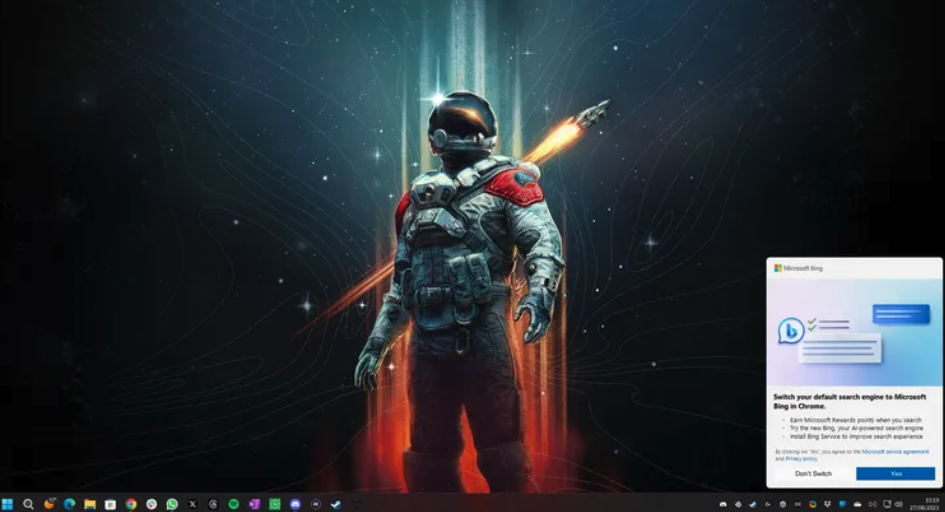Click 'Try the new Bing' bullet text
Viewport: 945px width, 512px height.
coord(856,428)
